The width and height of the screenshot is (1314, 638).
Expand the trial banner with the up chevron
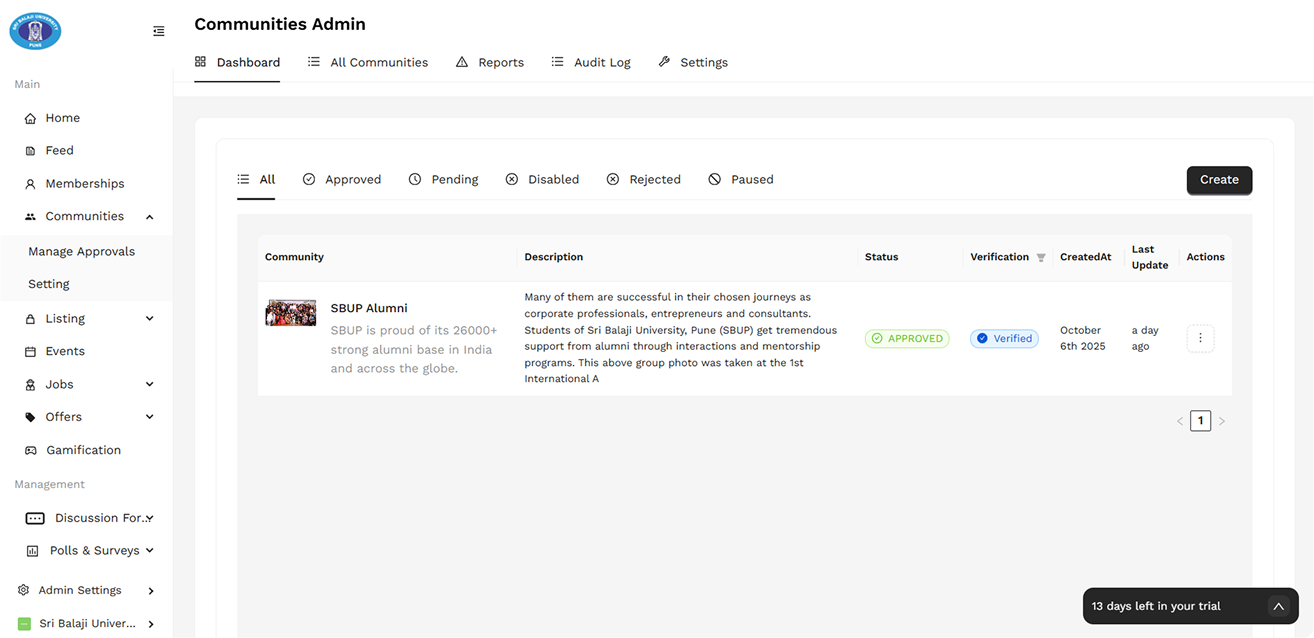pos(1277,606)
